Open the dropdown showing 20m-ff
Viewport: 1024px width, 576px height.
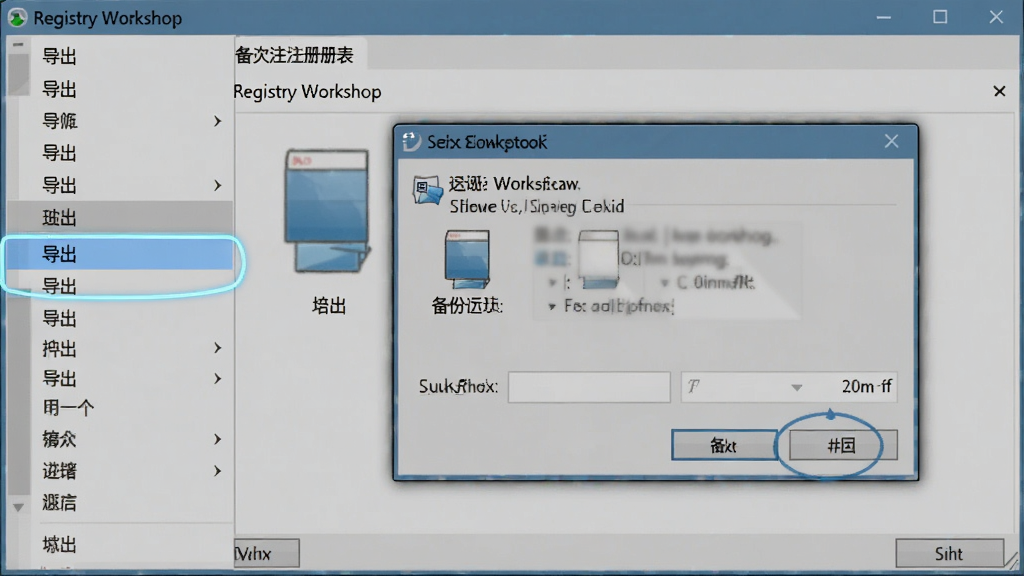point(789,387)
